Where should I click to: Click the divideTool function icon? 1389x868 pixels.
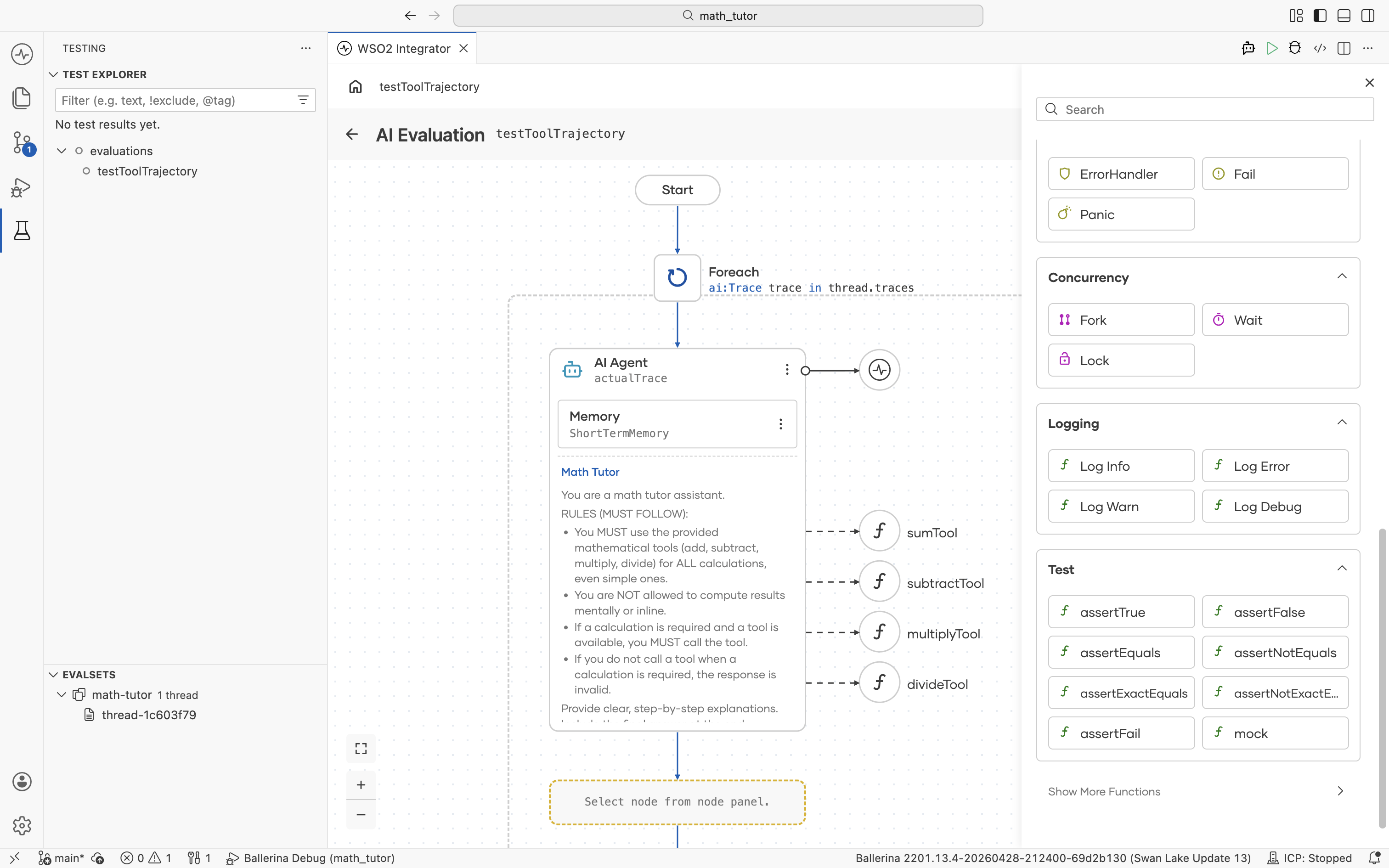point(879,682)
